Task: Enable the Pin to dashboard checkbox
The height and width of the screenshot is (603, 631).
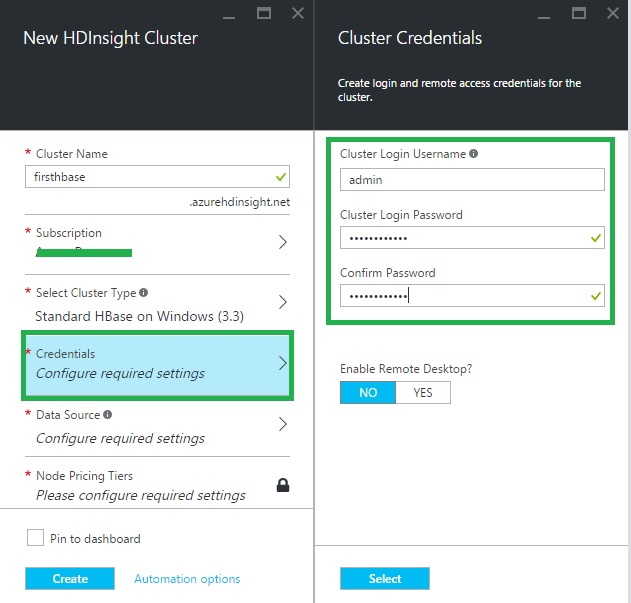Action: pyautogui.click(x=35, y=538)
